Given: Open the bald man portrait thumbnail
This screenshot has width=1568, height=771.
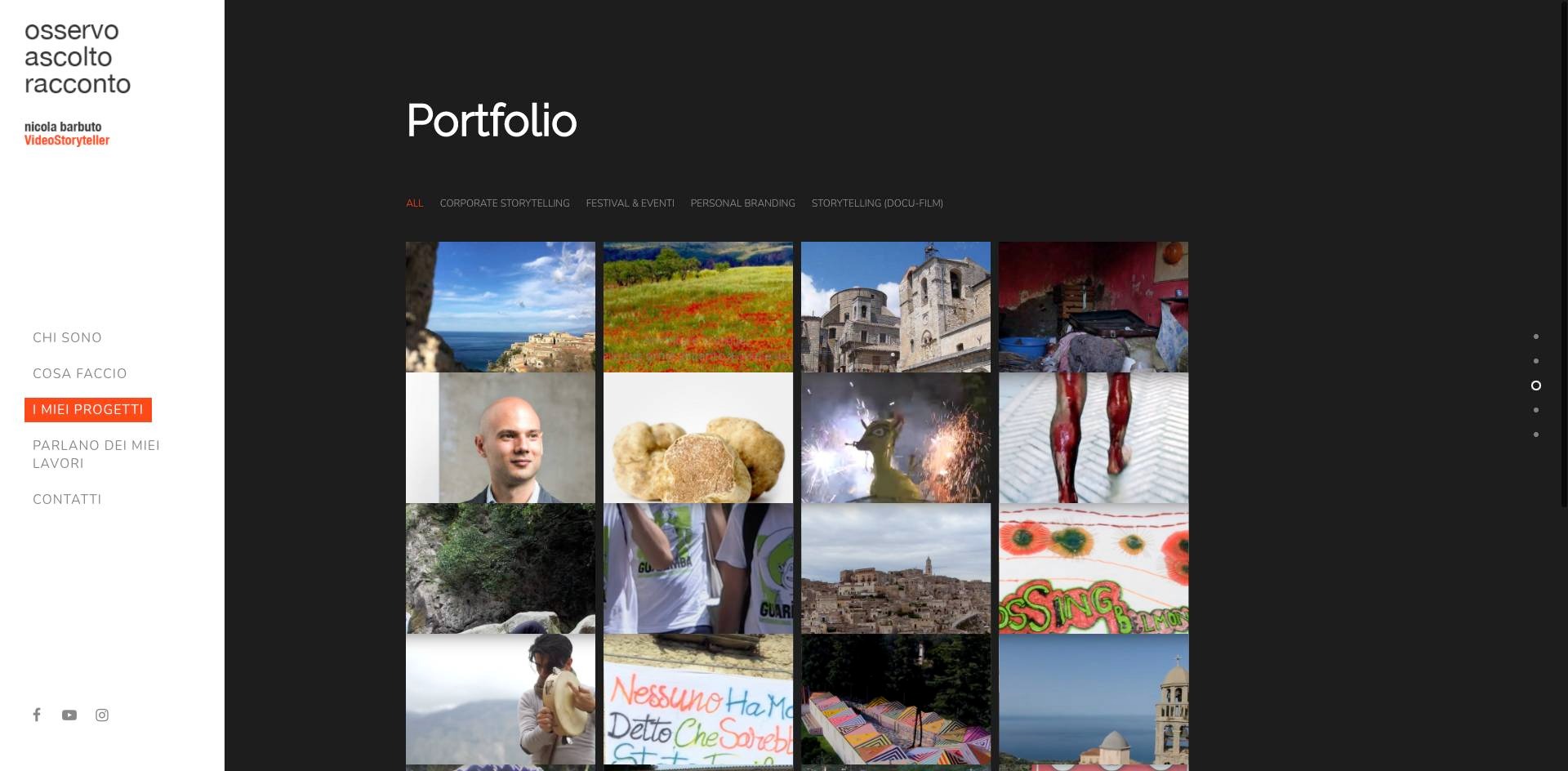Looking at the screenshot, I should tap(501, 438).
